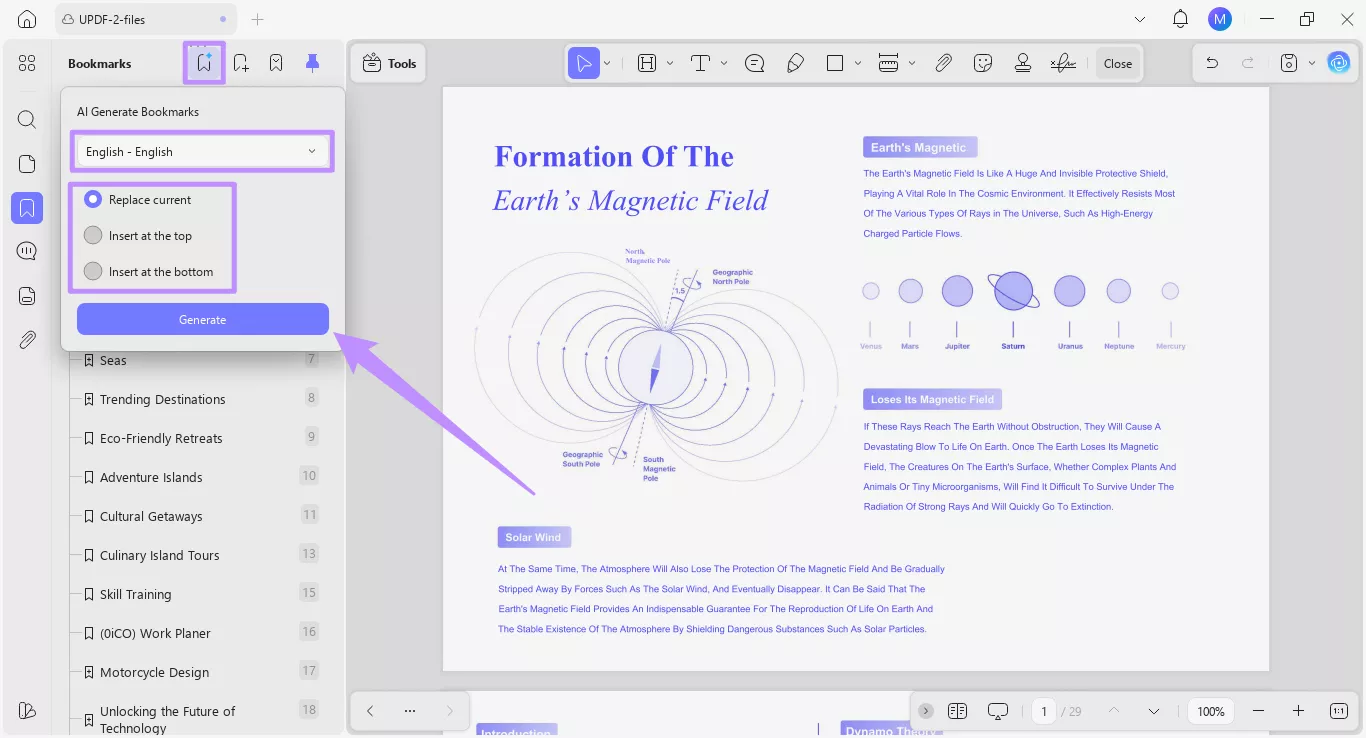Click the Close button in the toolbar
The width and height of the screenshot is (1366, 738).
coord(1117,62)
